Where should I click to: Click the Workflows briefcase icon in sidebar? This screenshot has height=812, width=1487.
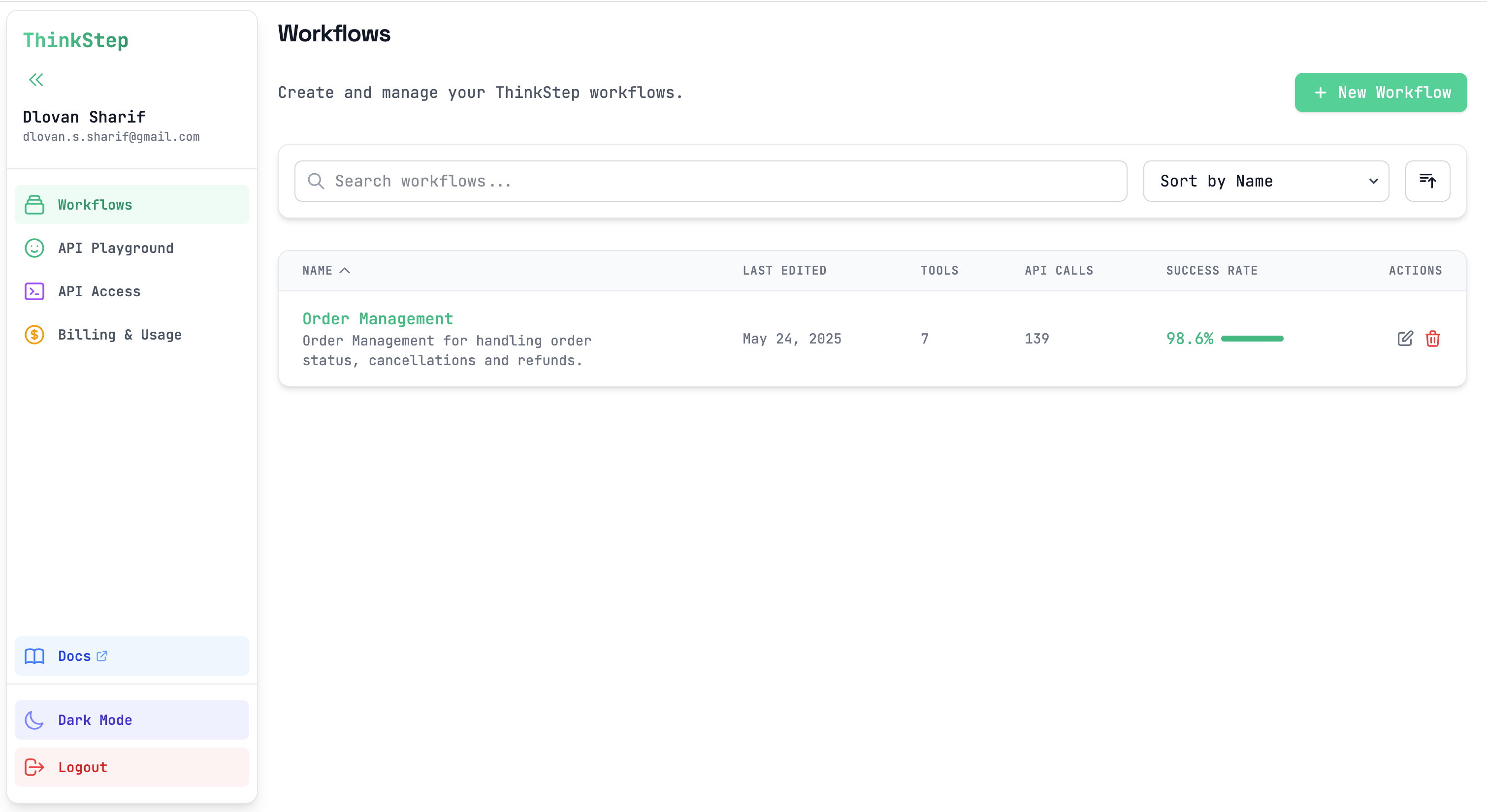[x=34, y=205]
